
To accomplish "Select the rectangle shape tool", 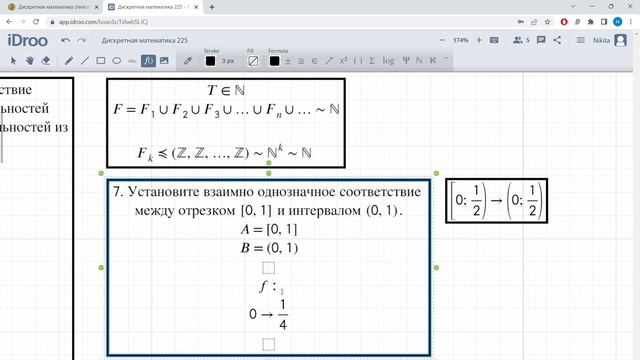I will (100, 61).
